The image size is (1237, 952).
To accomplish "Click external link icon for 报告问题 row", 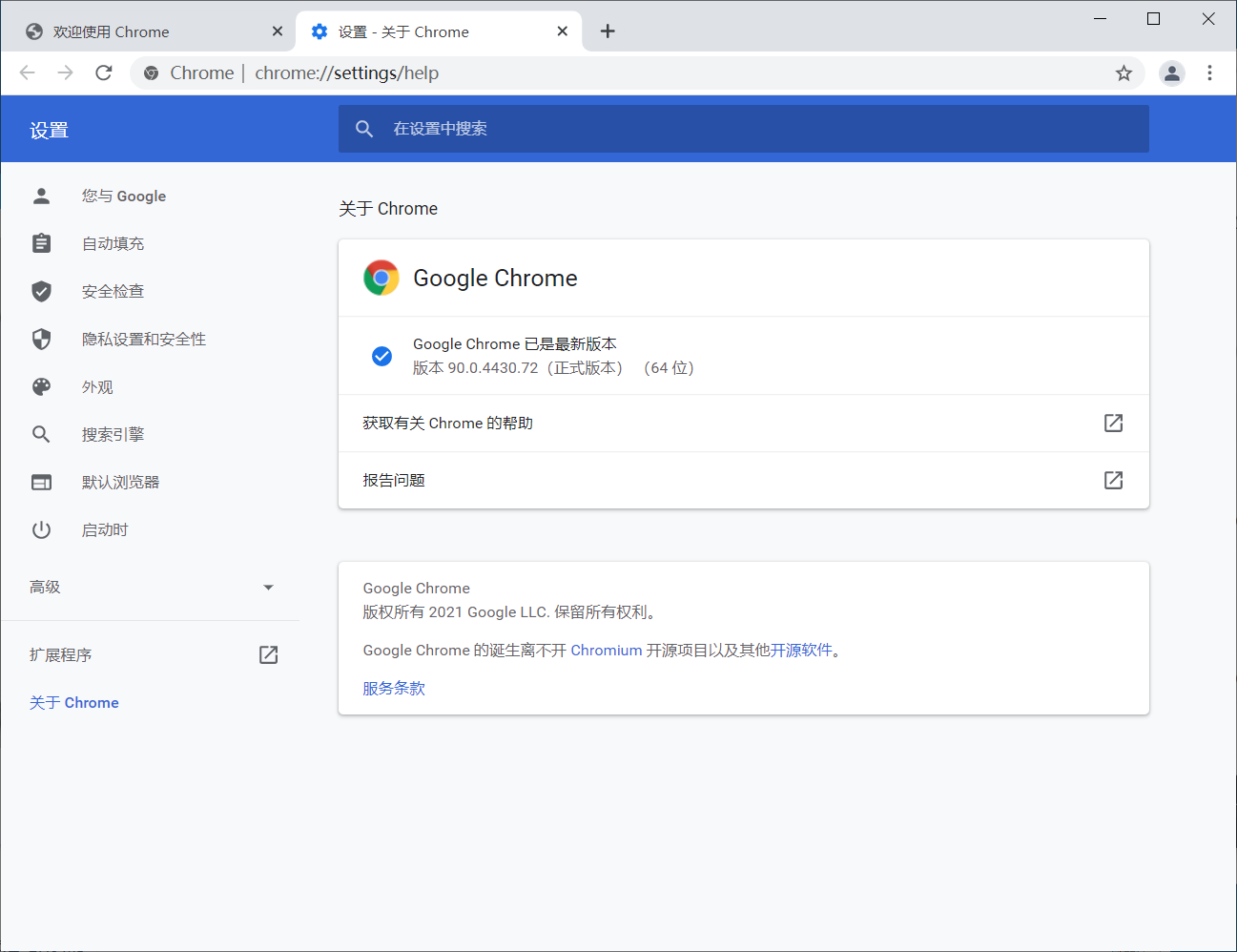I will point(1113,480).
